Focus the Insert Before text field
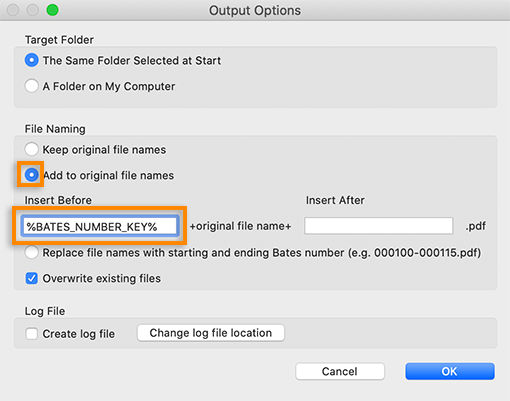 pos(100,227)
